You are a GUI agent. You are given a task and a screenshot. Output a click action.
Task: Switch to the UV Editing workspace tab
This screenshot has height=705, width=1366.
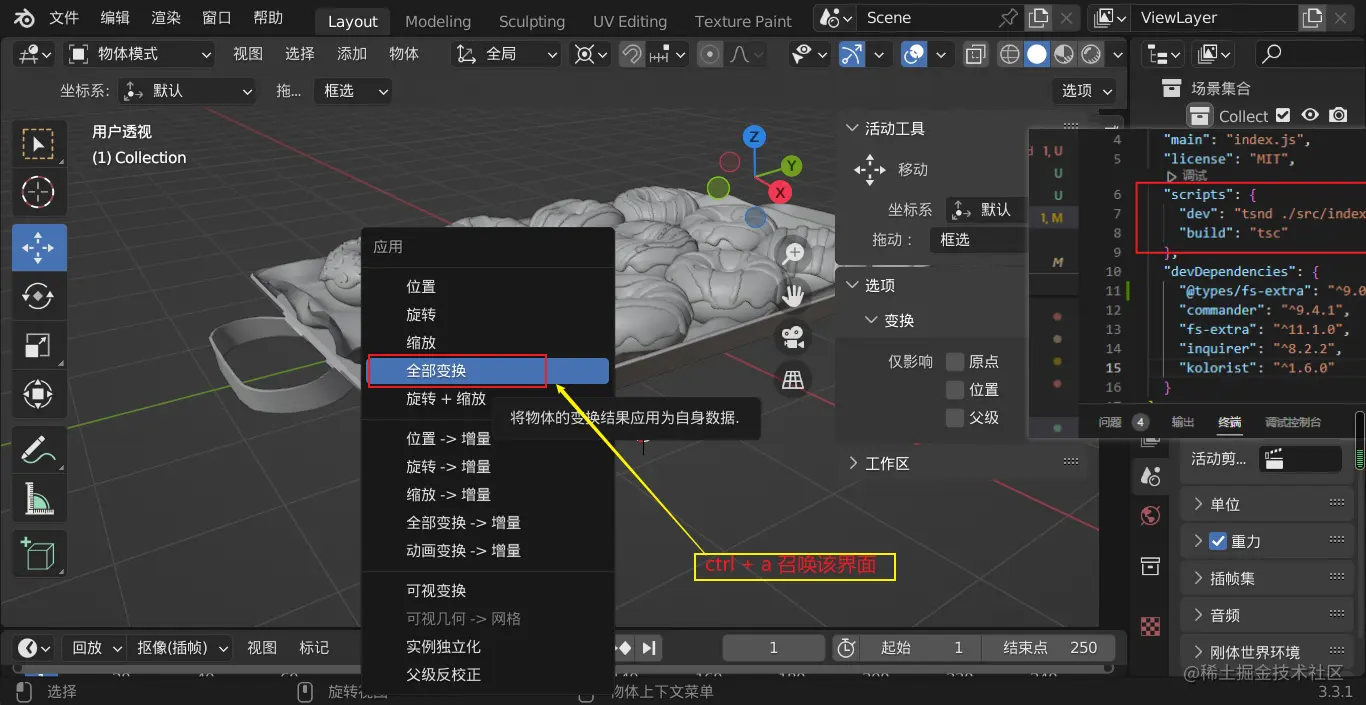click(x=630, y=21)
